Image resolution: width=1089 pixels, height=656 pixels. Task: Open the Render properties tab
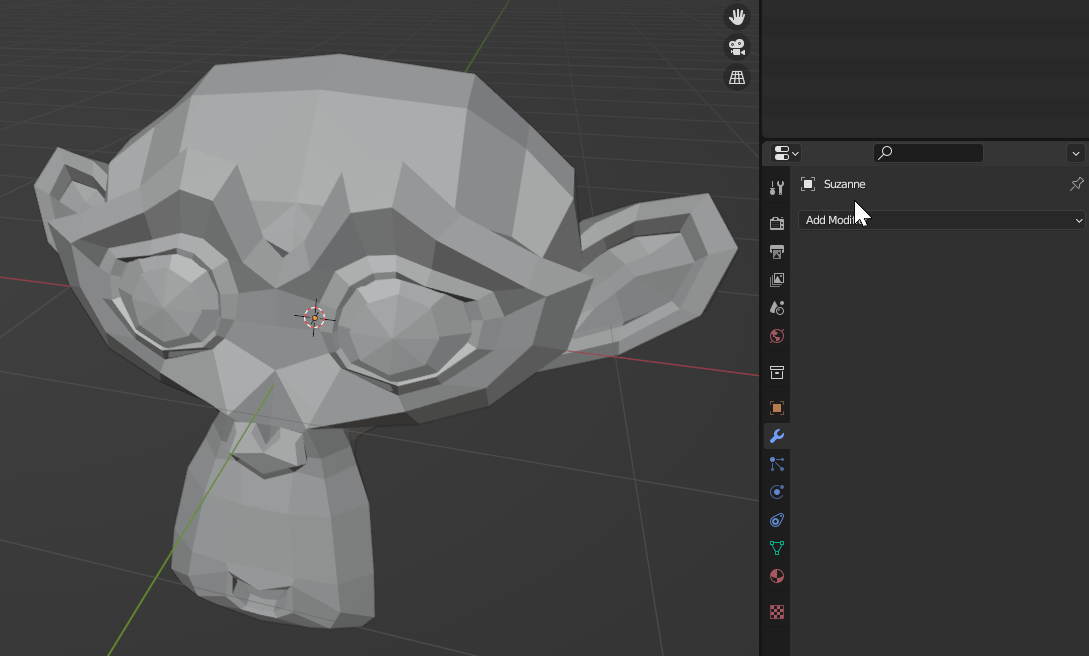(x=776, y=223)
